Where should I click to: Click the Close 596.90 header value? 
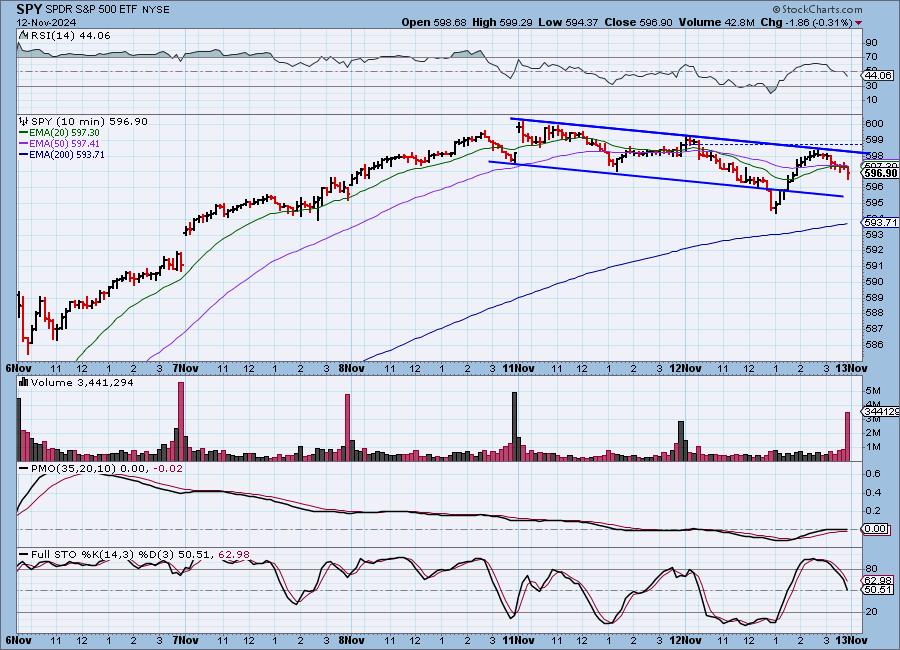pos(638,22)
